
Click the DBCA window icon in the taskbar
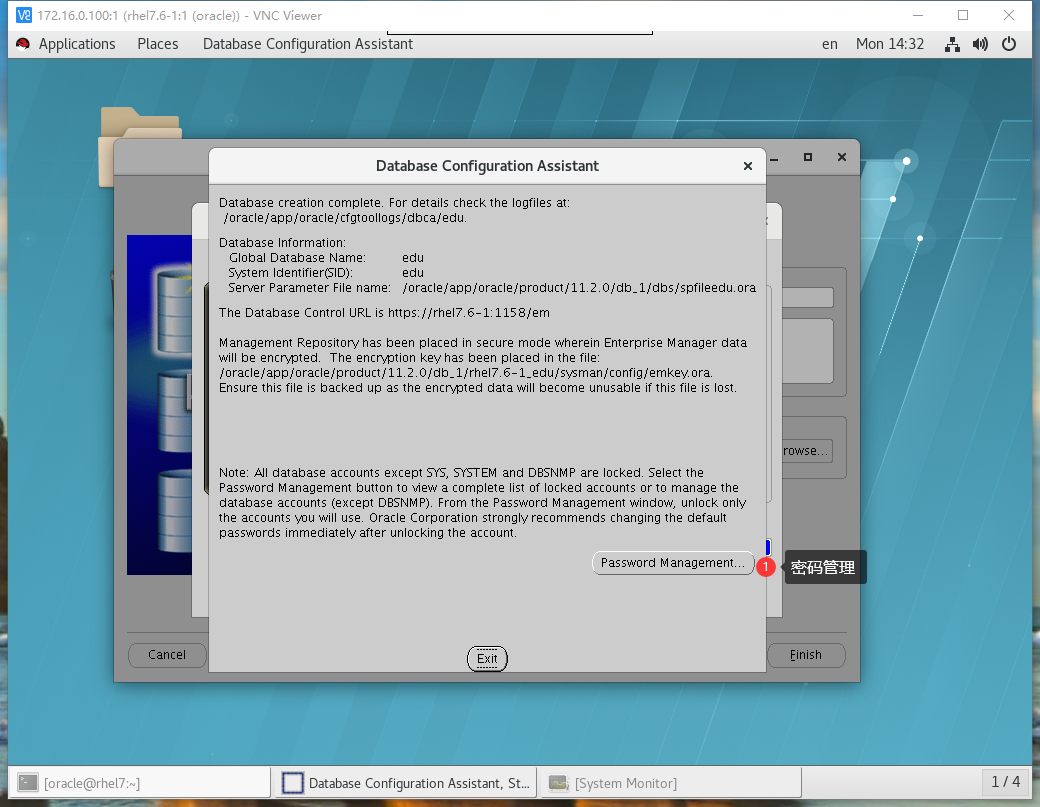[292, 783]
